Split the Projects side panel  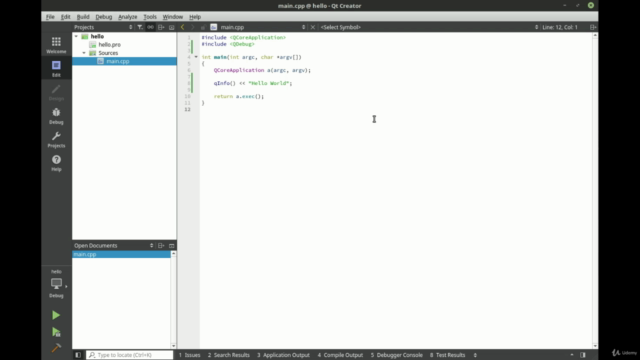click(161, 27)
